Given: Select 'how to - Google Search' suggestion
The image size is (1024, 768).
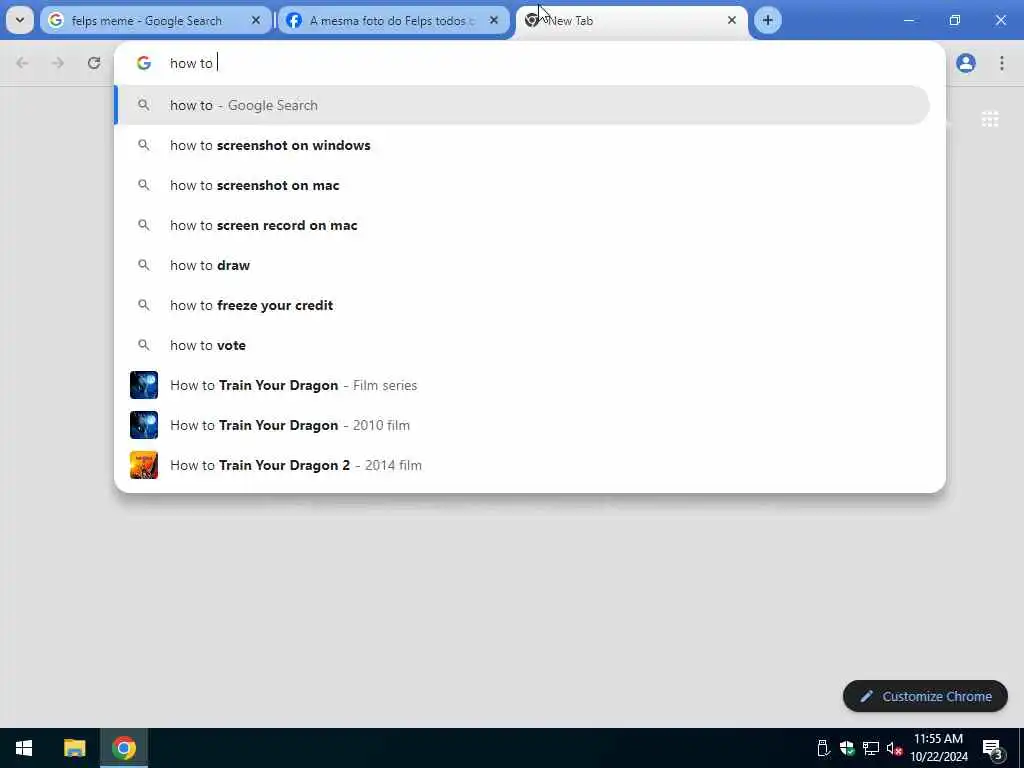Looking at the screenshot, I should coord(522,105).
